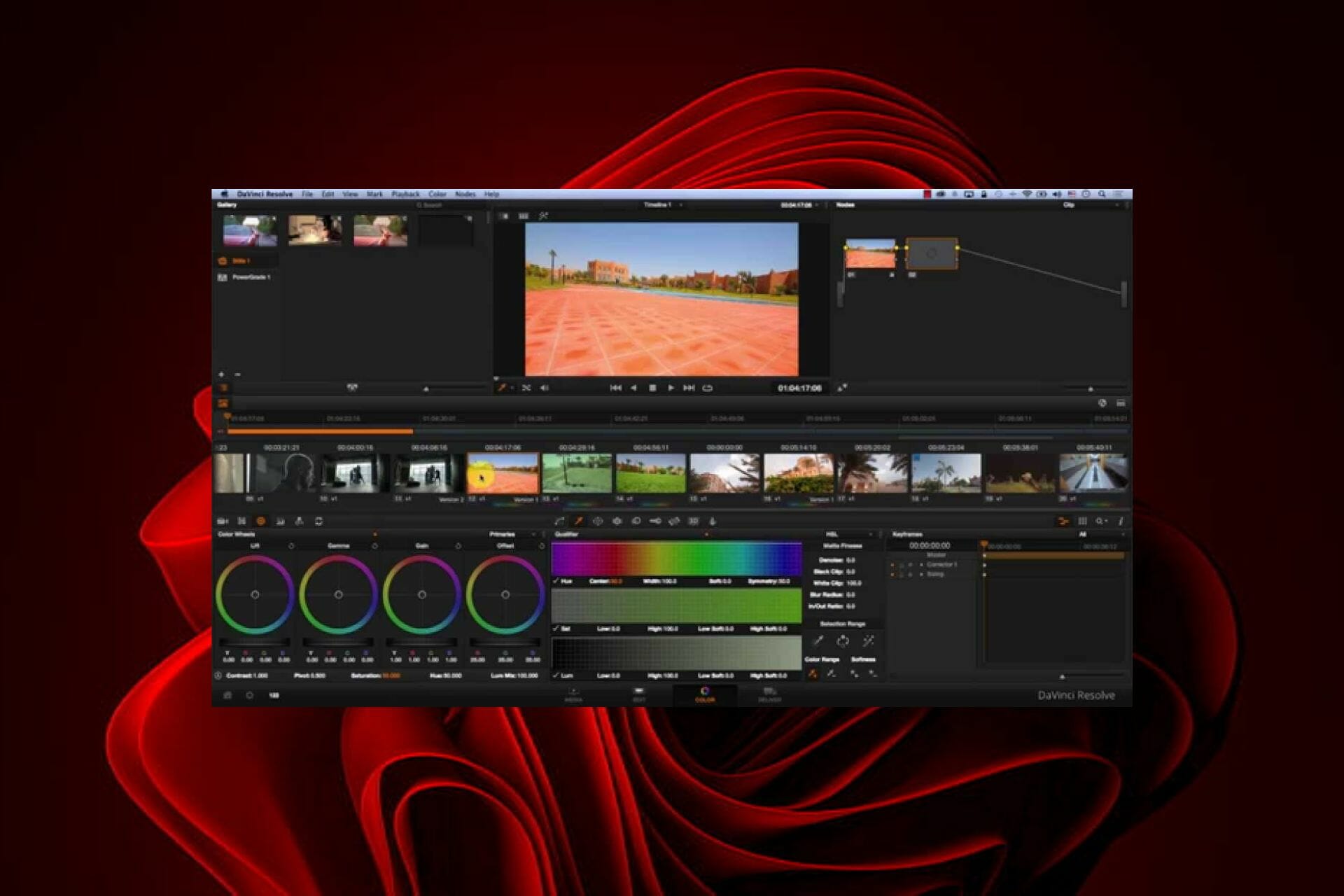Reset the Gamma color wheel

pyautogui.click(x=374, y=546)
